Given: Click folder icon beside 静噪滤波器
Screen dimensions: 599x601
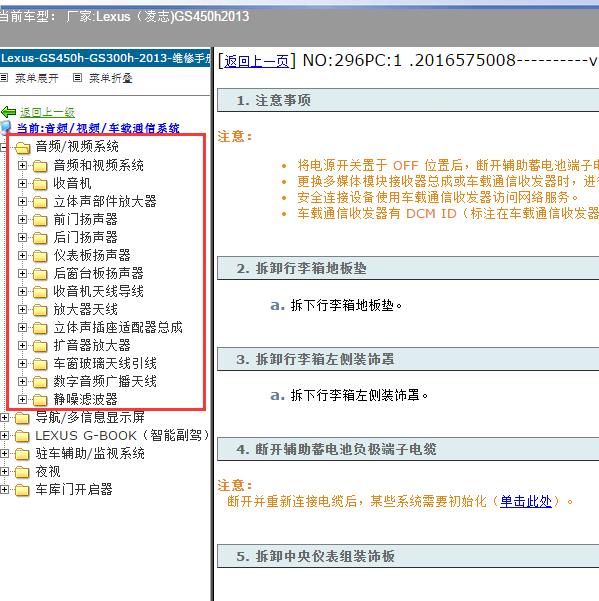Looking at the screenshot, I should click(x=40, y=400).
